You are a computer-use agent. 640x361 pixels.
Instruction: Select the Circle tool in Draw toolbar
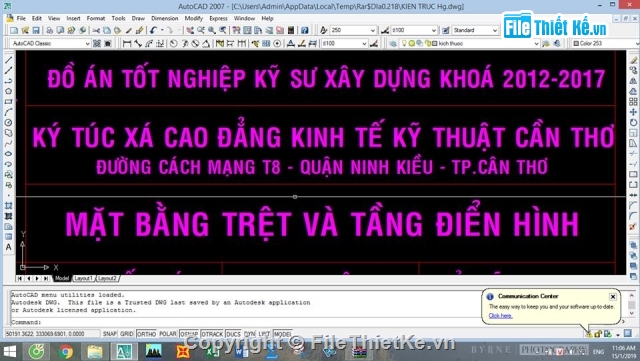pos(8,123)
